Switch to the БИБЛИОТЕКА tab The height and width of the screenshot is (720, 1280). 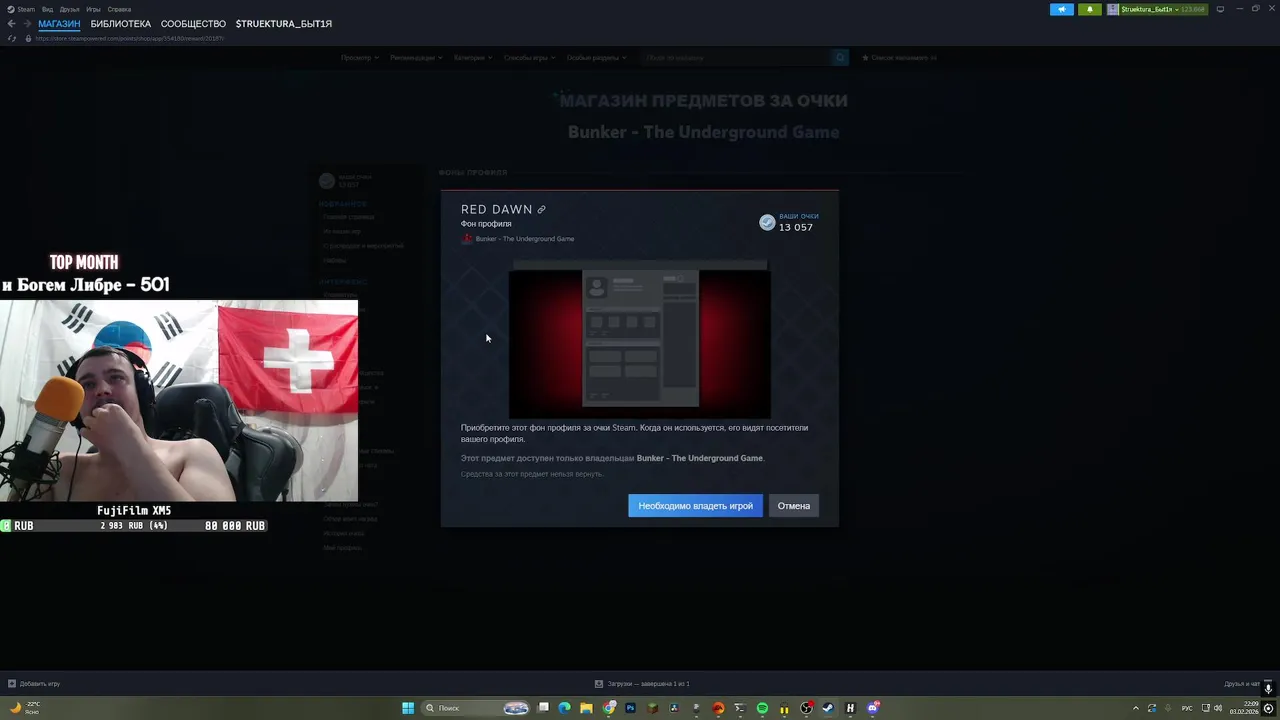click(x=120, y=23)
